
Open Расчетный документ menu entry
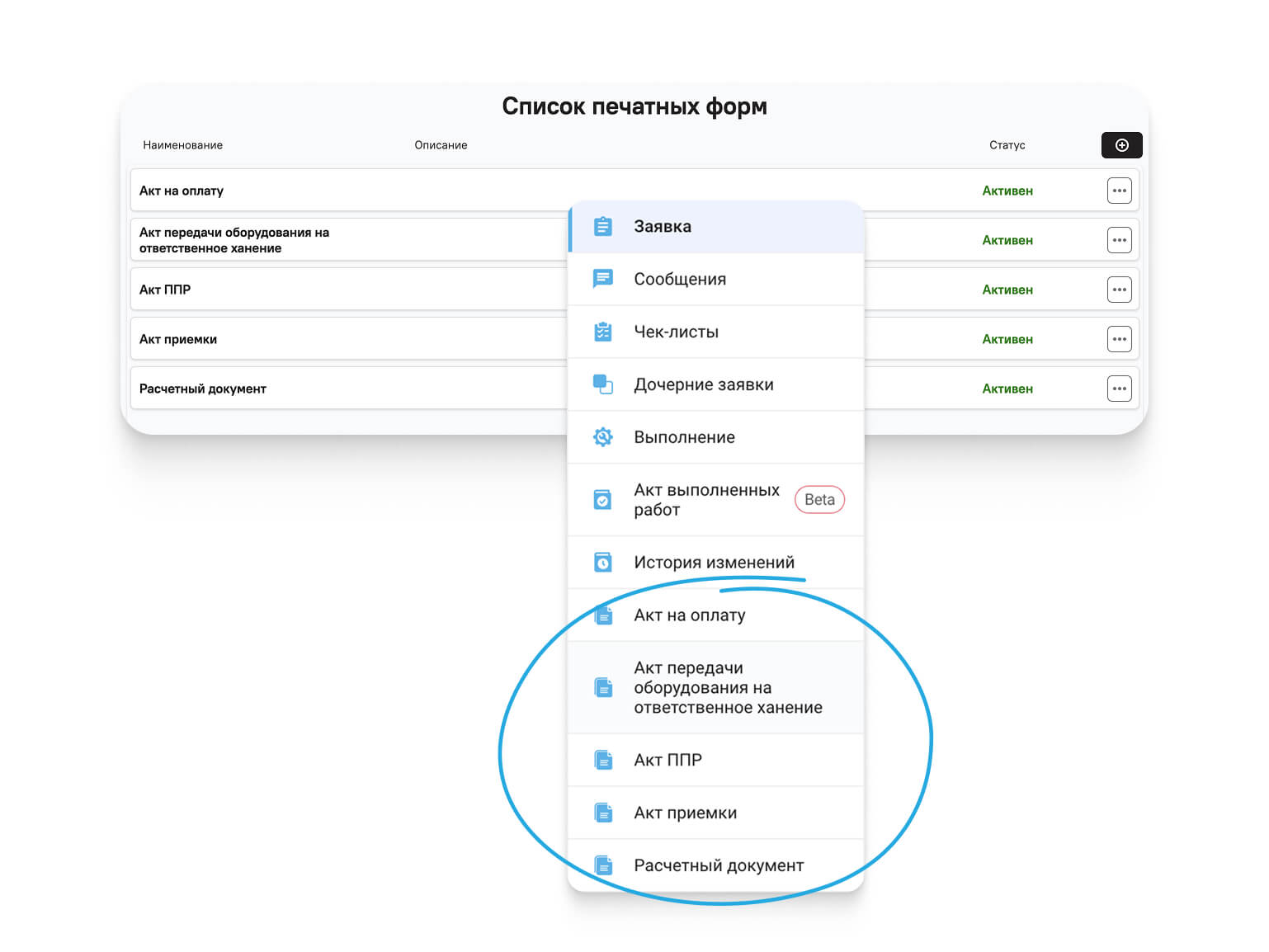[x=718, y=866]
